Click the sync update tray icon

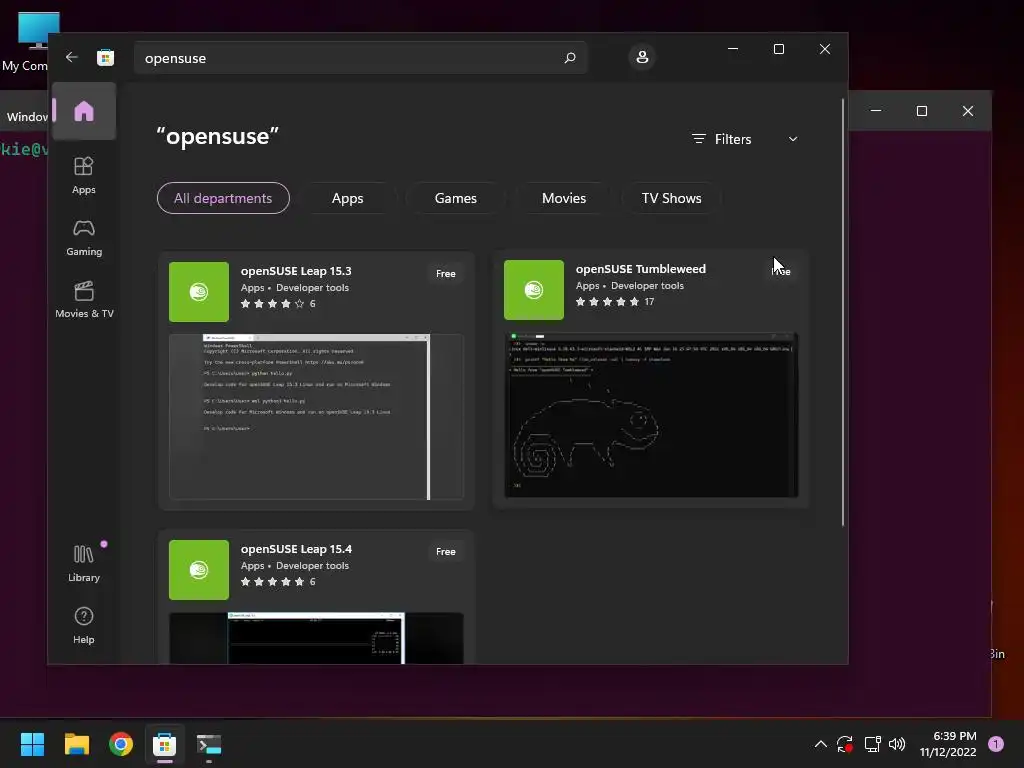845,744
